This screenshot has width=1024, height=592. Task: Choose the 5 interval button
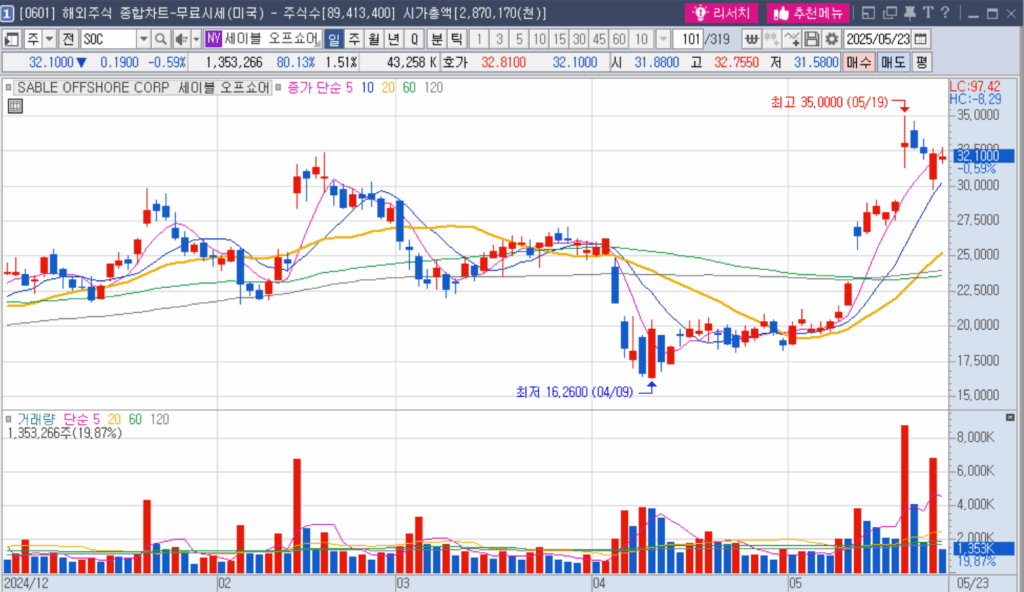point(519,39)
